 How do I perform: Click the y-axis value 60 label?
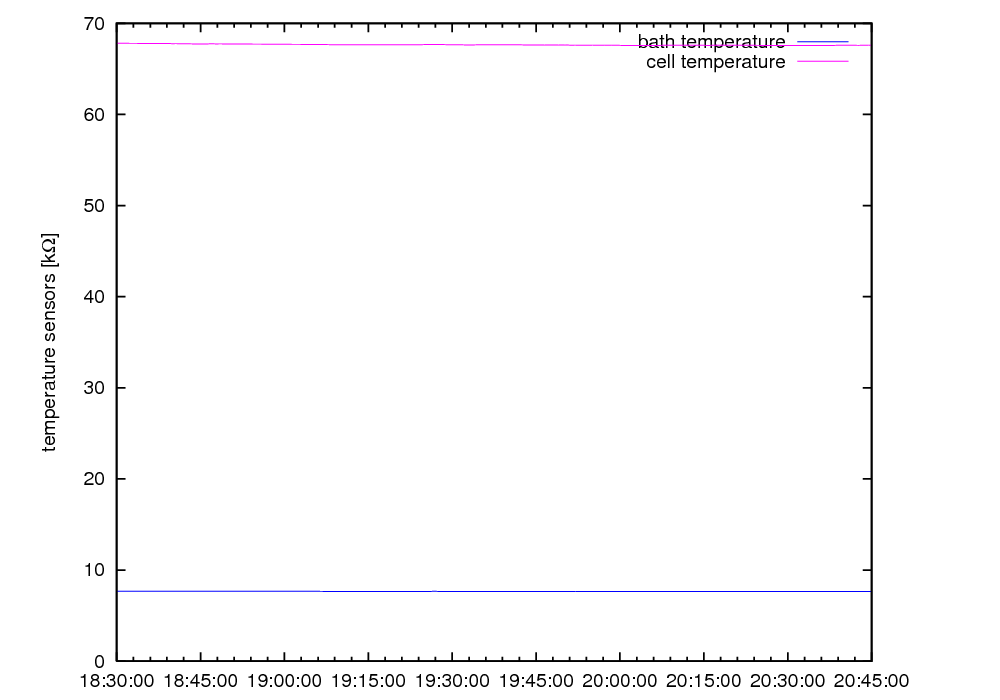point(93,115)
